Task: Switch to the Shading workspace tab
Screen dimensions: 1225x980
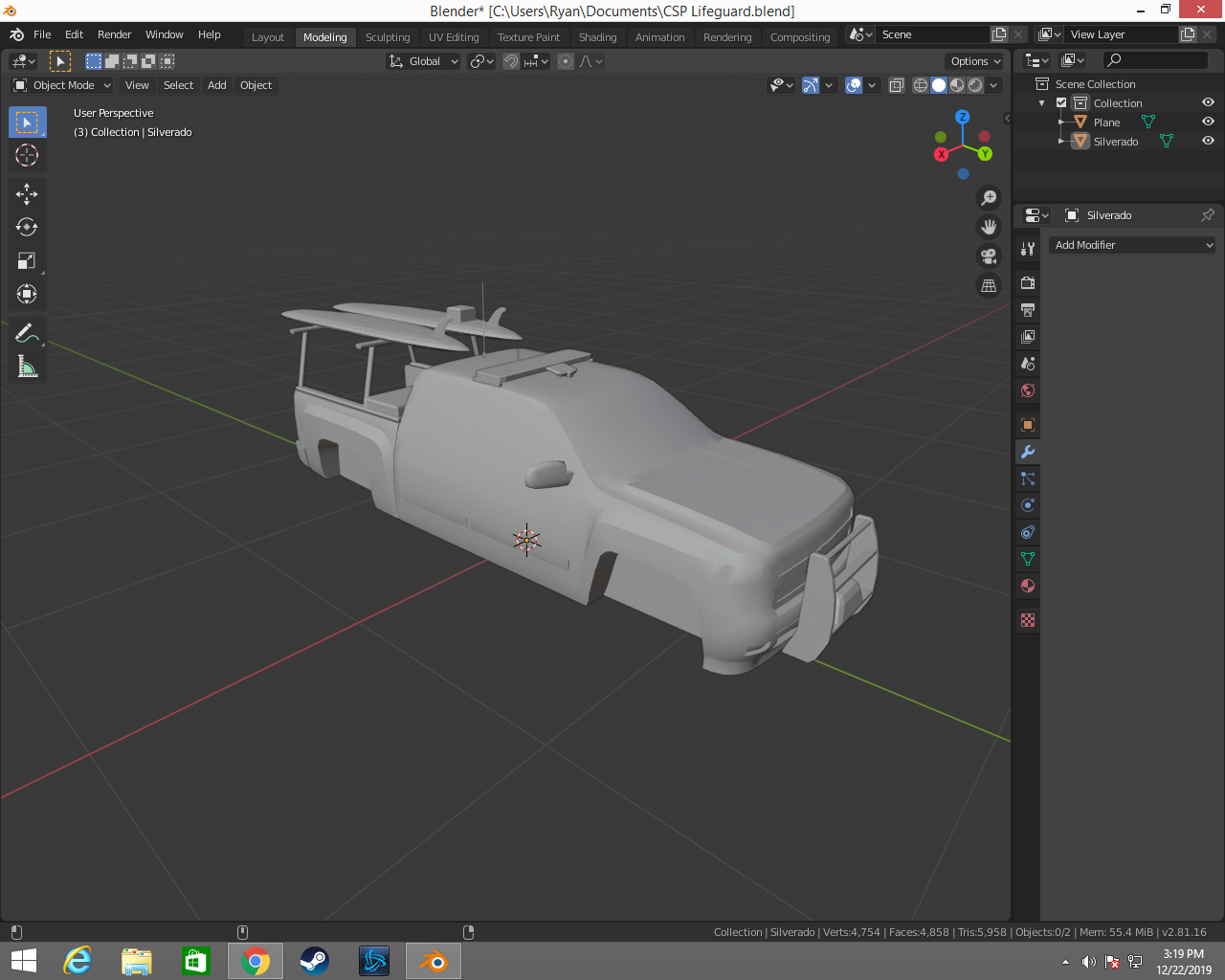Action: (x=597, y=37)
